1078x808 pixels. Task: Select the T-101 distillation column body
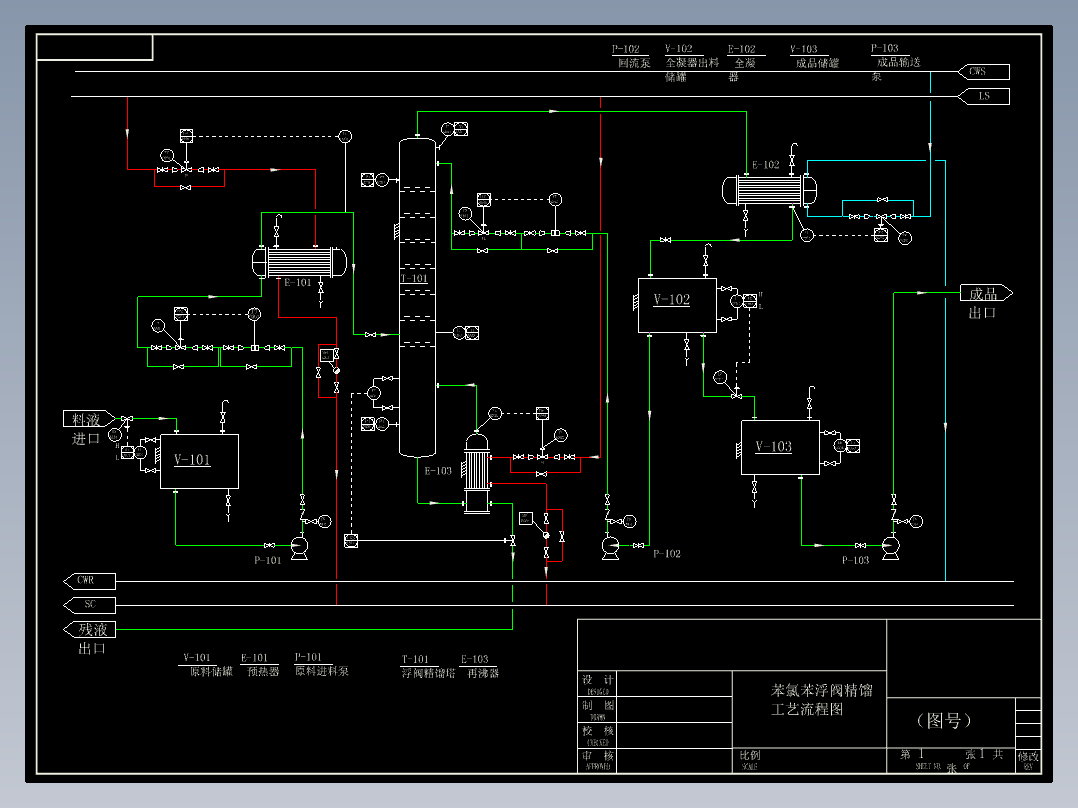tap(417, 298)
